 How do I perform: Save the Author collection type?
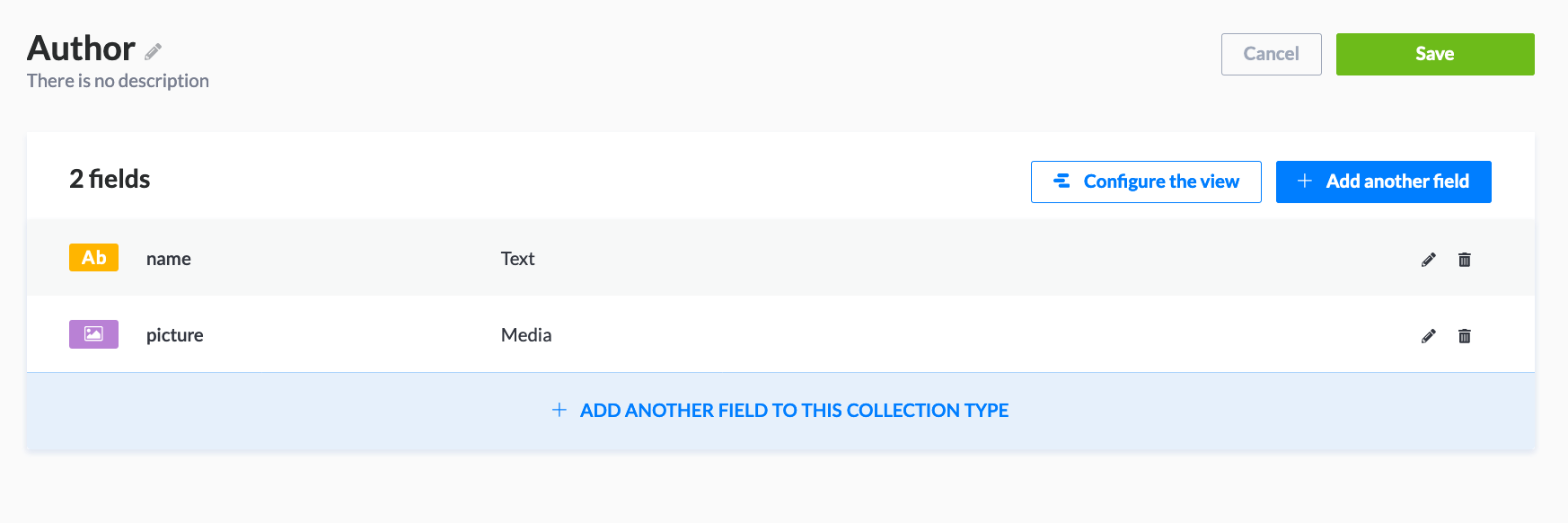[1435, 54]
